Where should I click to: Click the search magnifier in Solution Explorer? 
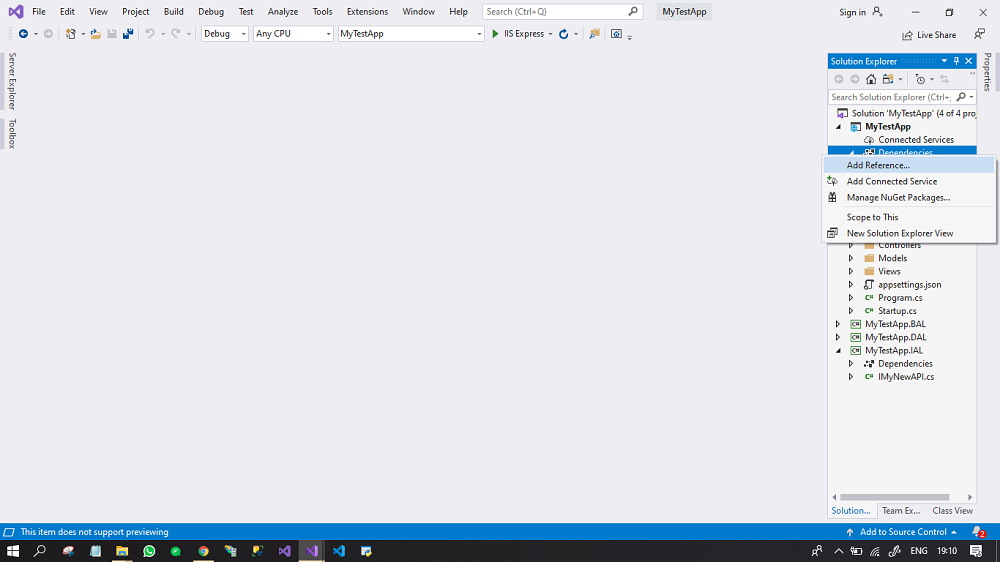click(961, 97)
